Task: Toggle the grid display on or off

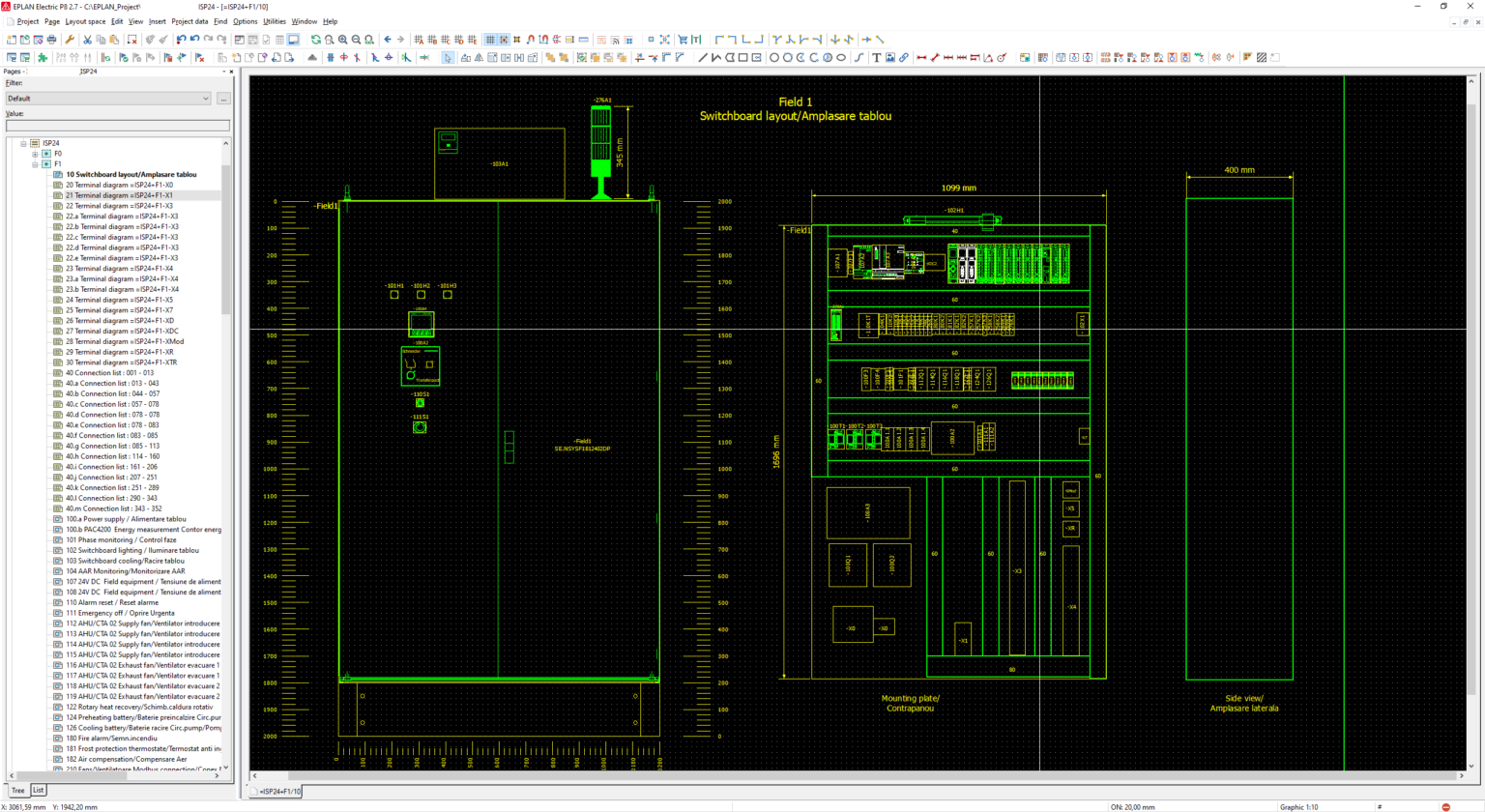Action: (x=490, y=40)
